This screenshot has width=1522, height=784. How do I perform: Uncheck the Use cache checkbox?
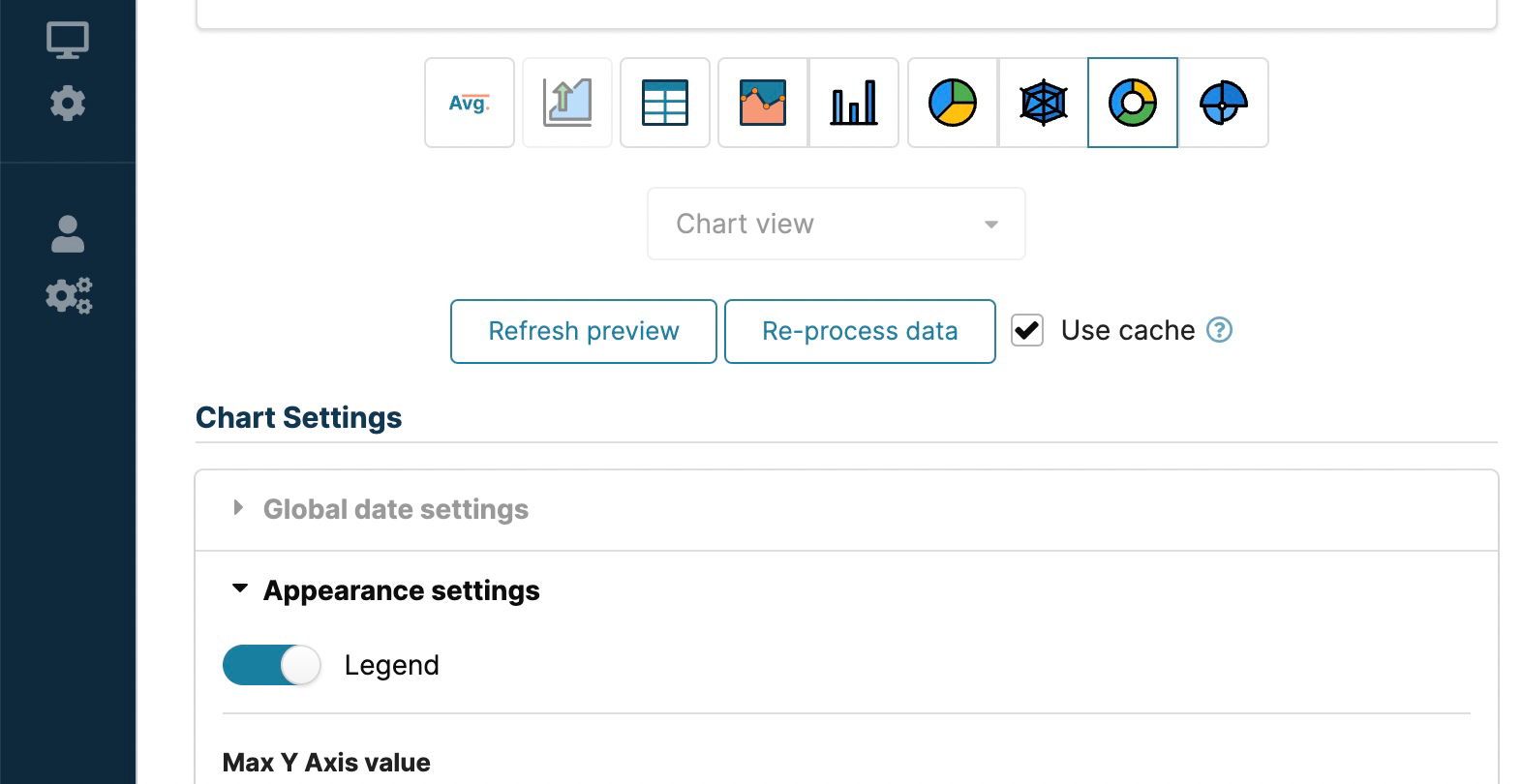pos(1027,331)
